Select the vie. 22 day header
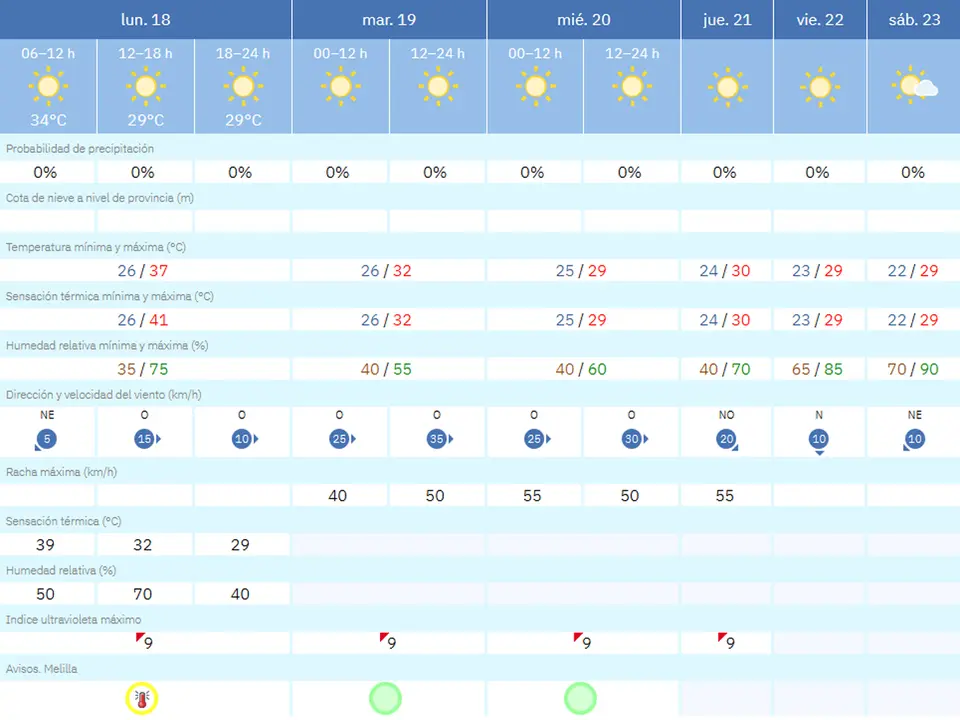Image resolution: width=960 pixels, height=720 pixels. tap(820, 20)
